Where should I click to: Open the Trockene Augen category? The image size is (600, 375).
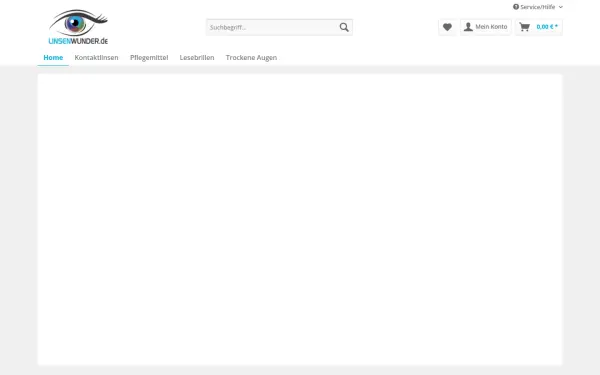click(251, 57)
